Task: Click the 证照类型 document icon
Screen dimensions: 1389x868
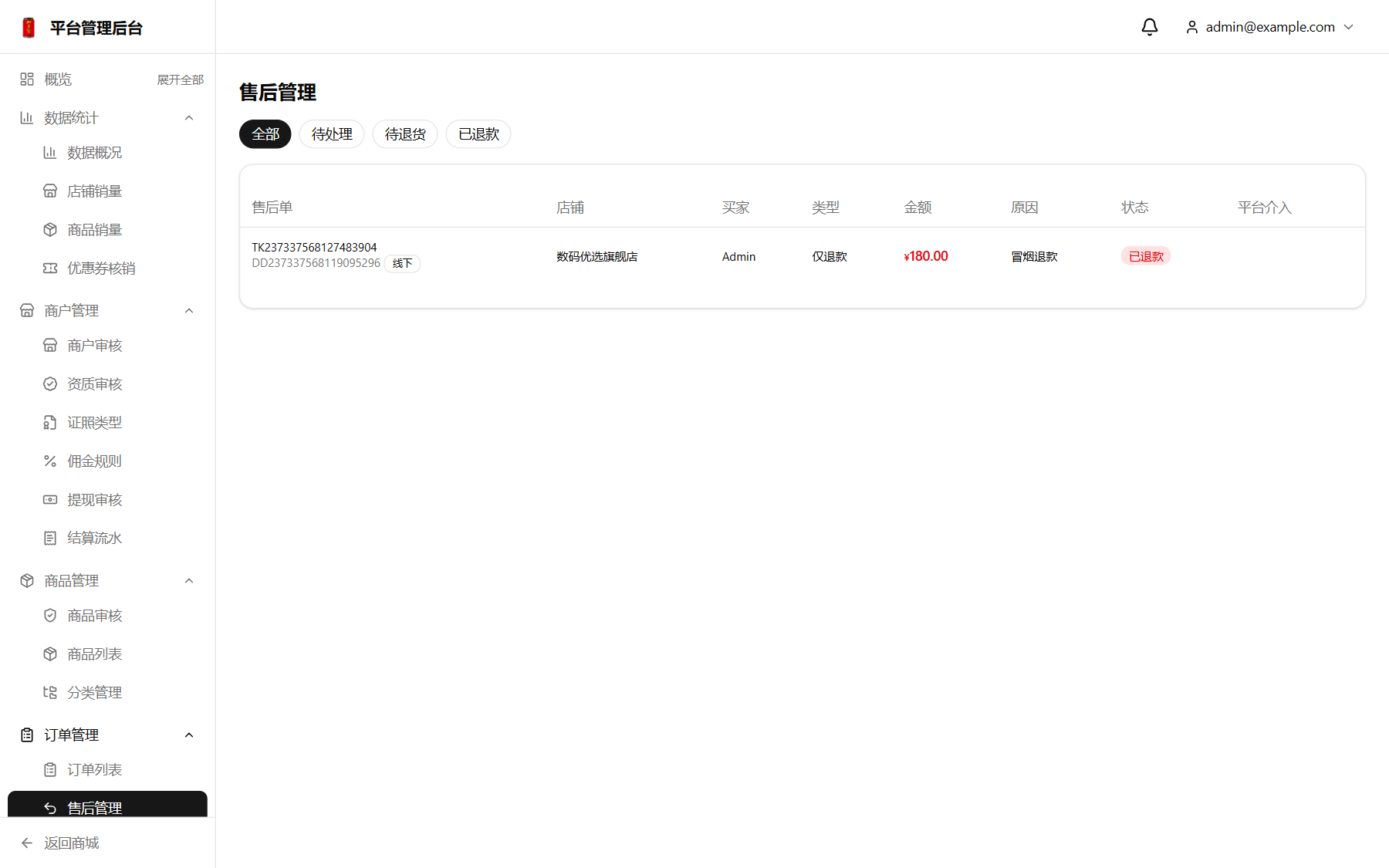Action: pos(50,423)
